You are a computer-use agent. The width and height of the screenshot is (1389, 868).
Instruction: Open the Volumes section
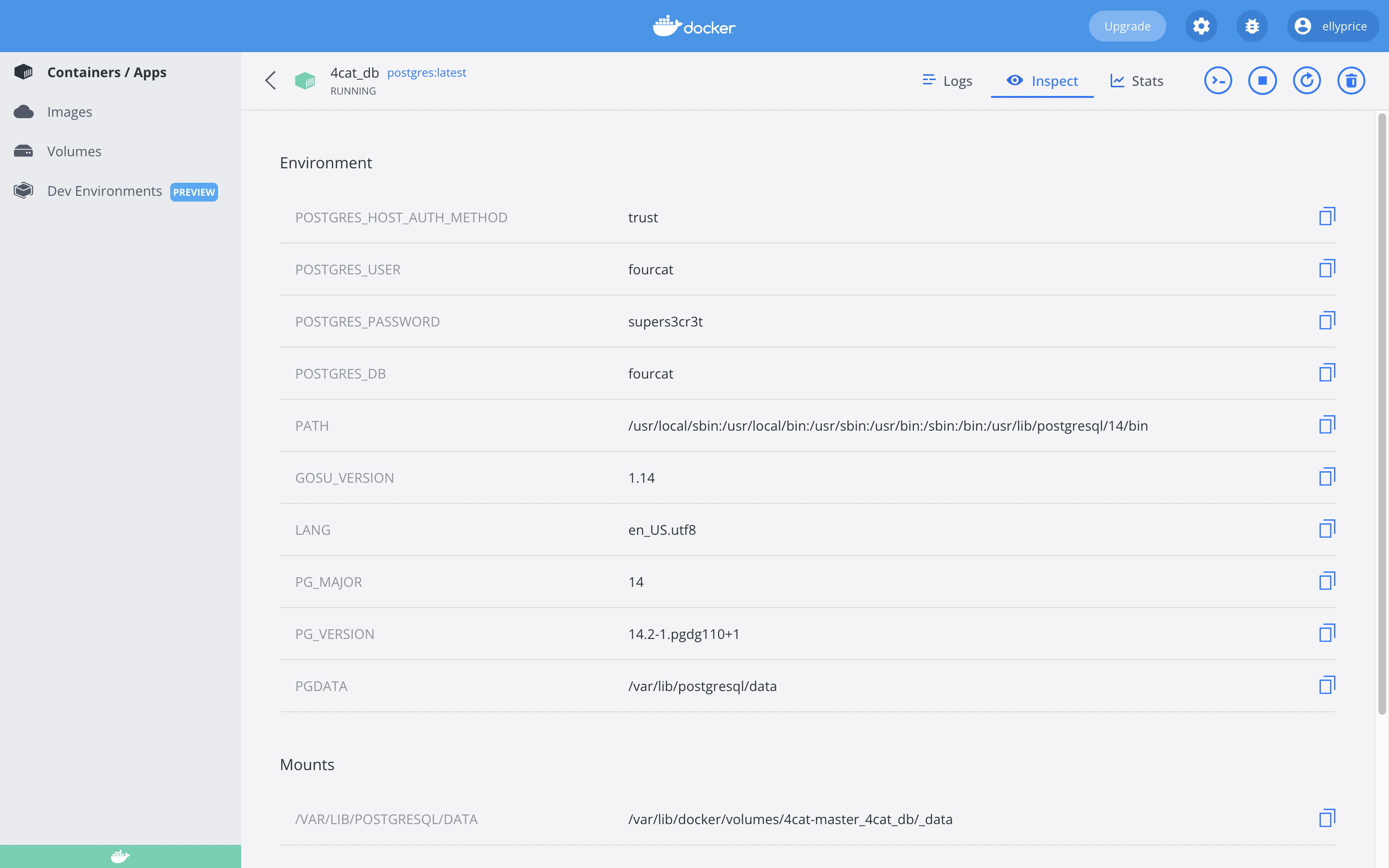(x=73, y=151)
